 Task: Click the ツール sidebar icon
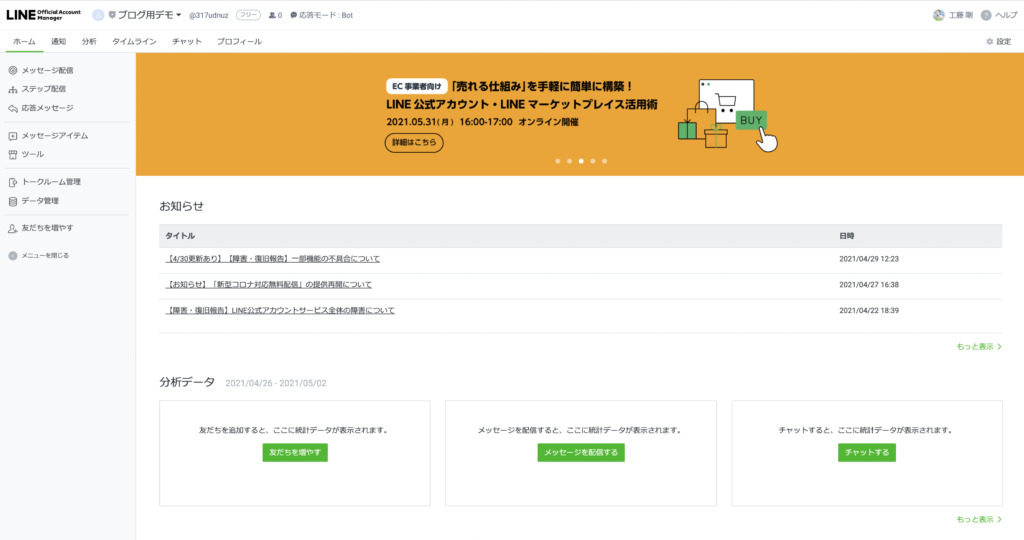(x=12, y=154)
